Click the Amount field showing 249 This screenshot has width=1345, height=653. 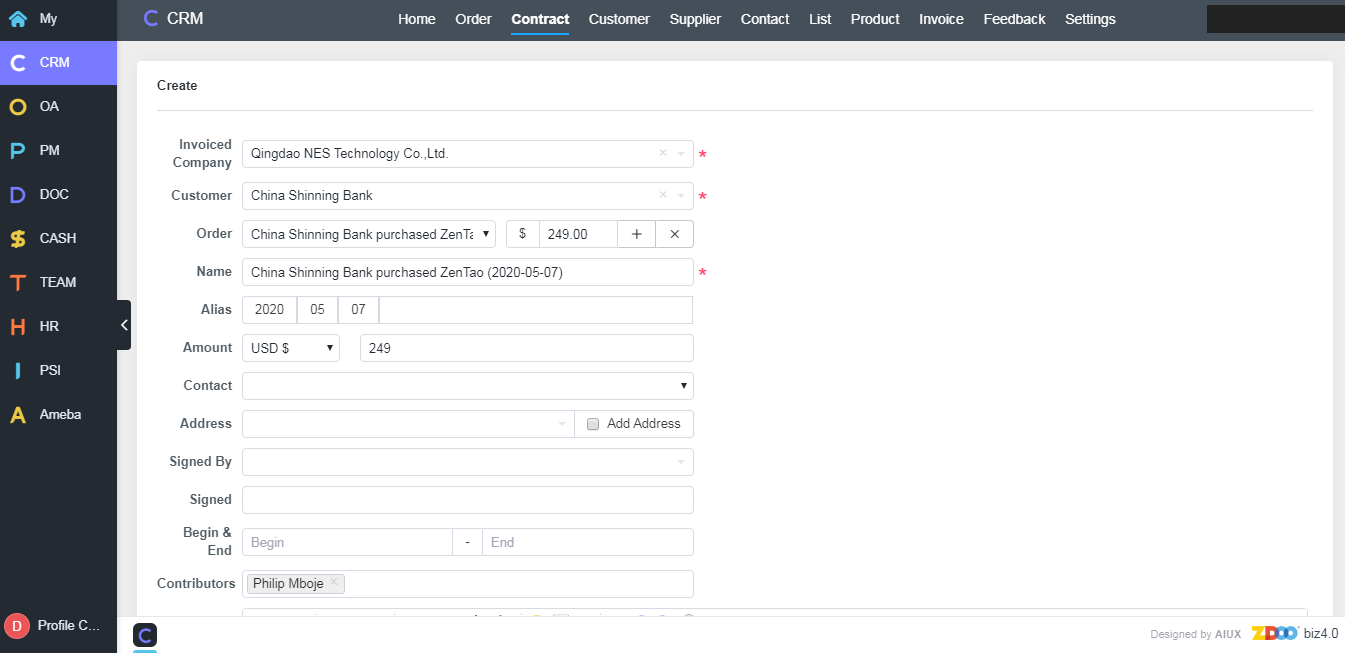526,348
